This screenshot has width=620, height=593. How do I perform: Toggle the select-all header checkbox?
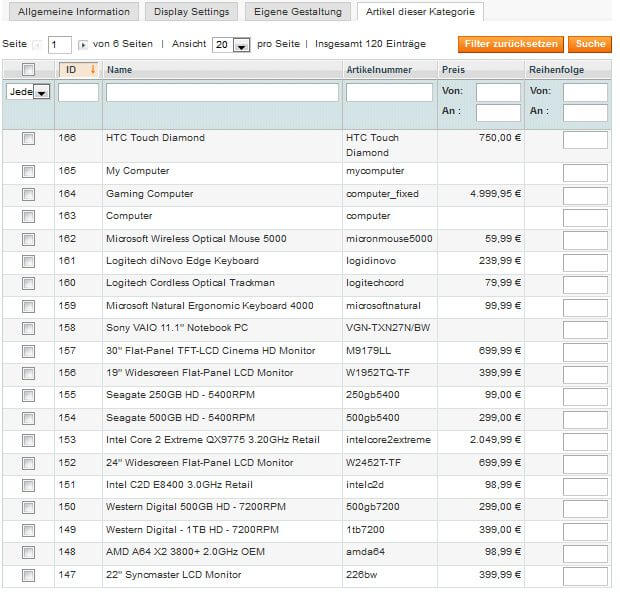pyautogui.click(x=28, y=70)
